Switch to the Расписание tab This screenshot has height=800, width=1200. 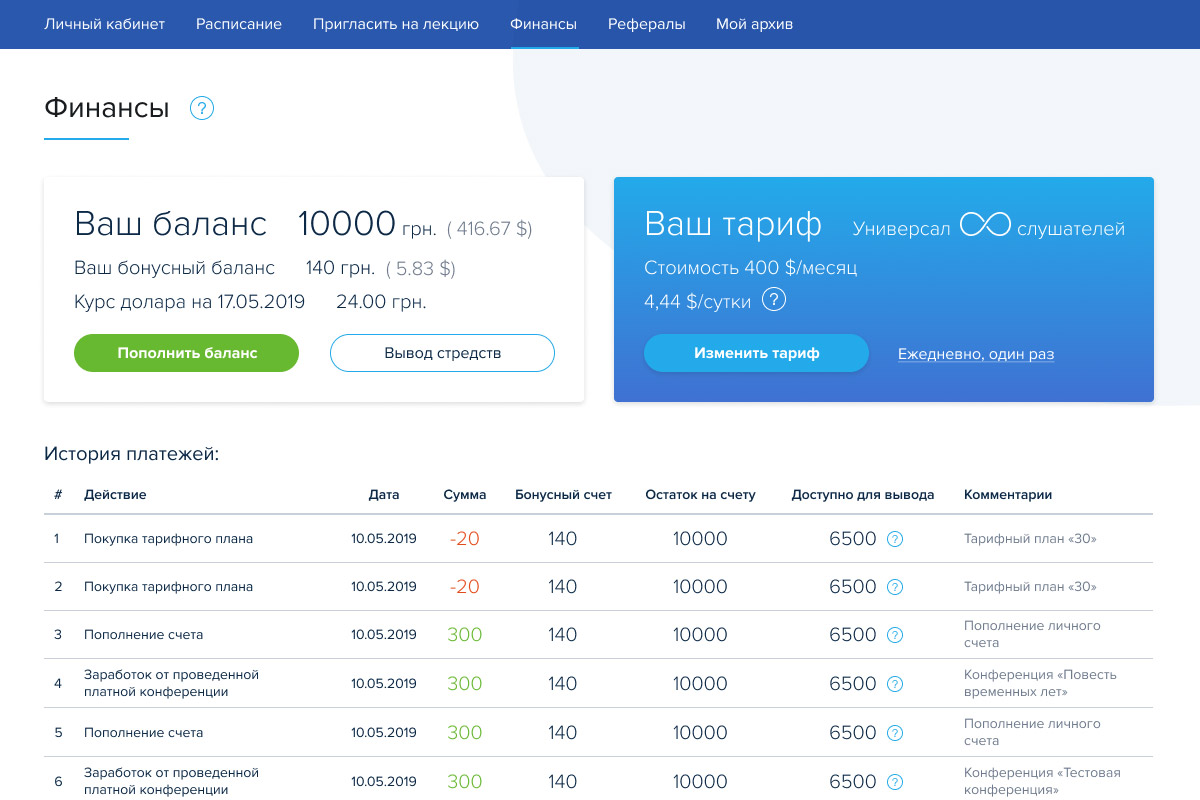239,24
